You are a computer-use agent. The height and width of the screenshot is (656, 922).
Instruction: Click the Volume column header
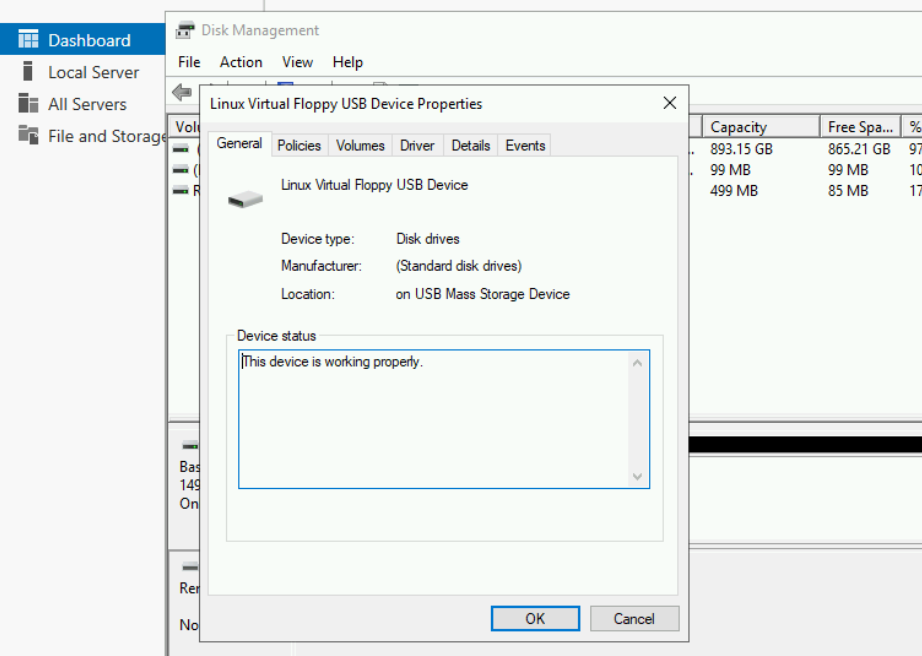186,127
